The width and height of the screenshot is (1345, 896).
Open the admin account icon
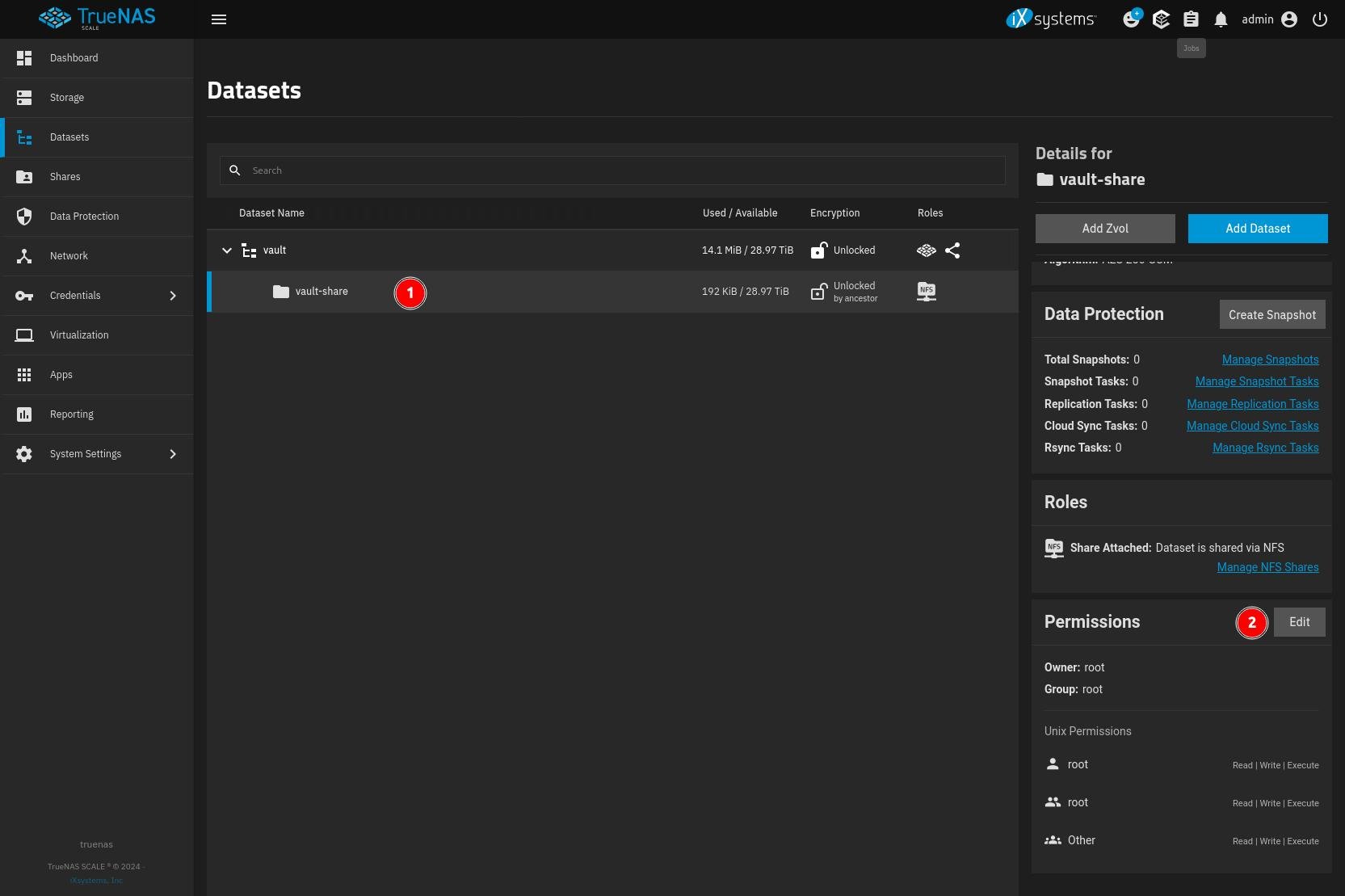[x=1289, y=19]
